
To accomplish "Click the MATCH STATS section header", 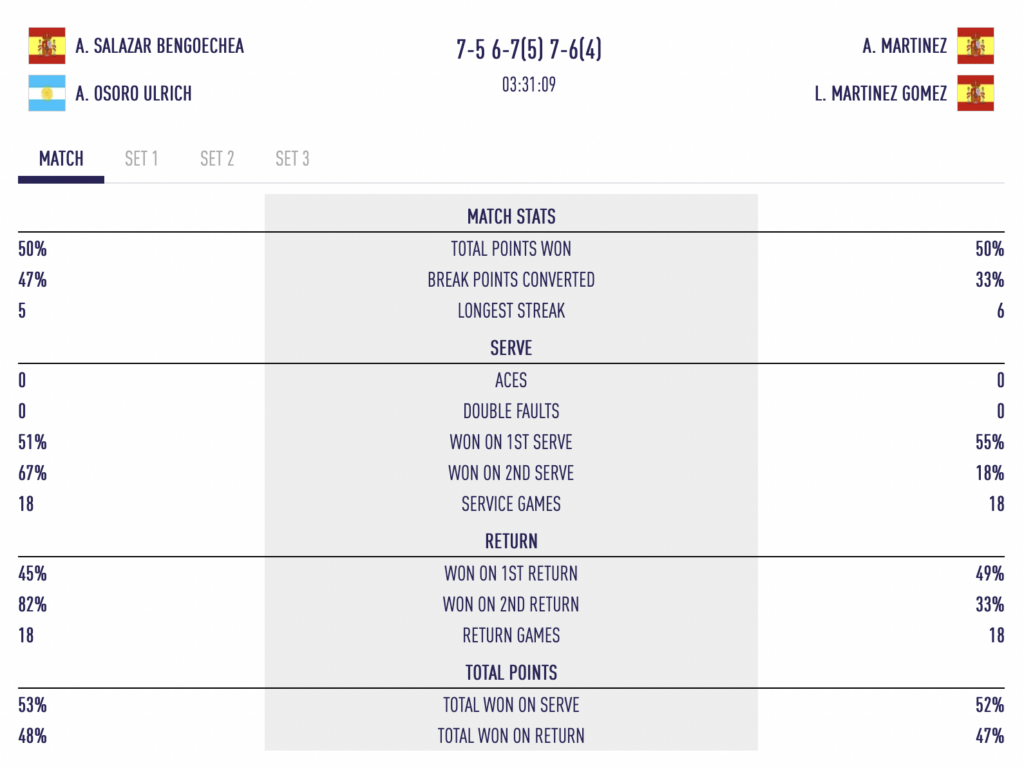I will point(511,216).
